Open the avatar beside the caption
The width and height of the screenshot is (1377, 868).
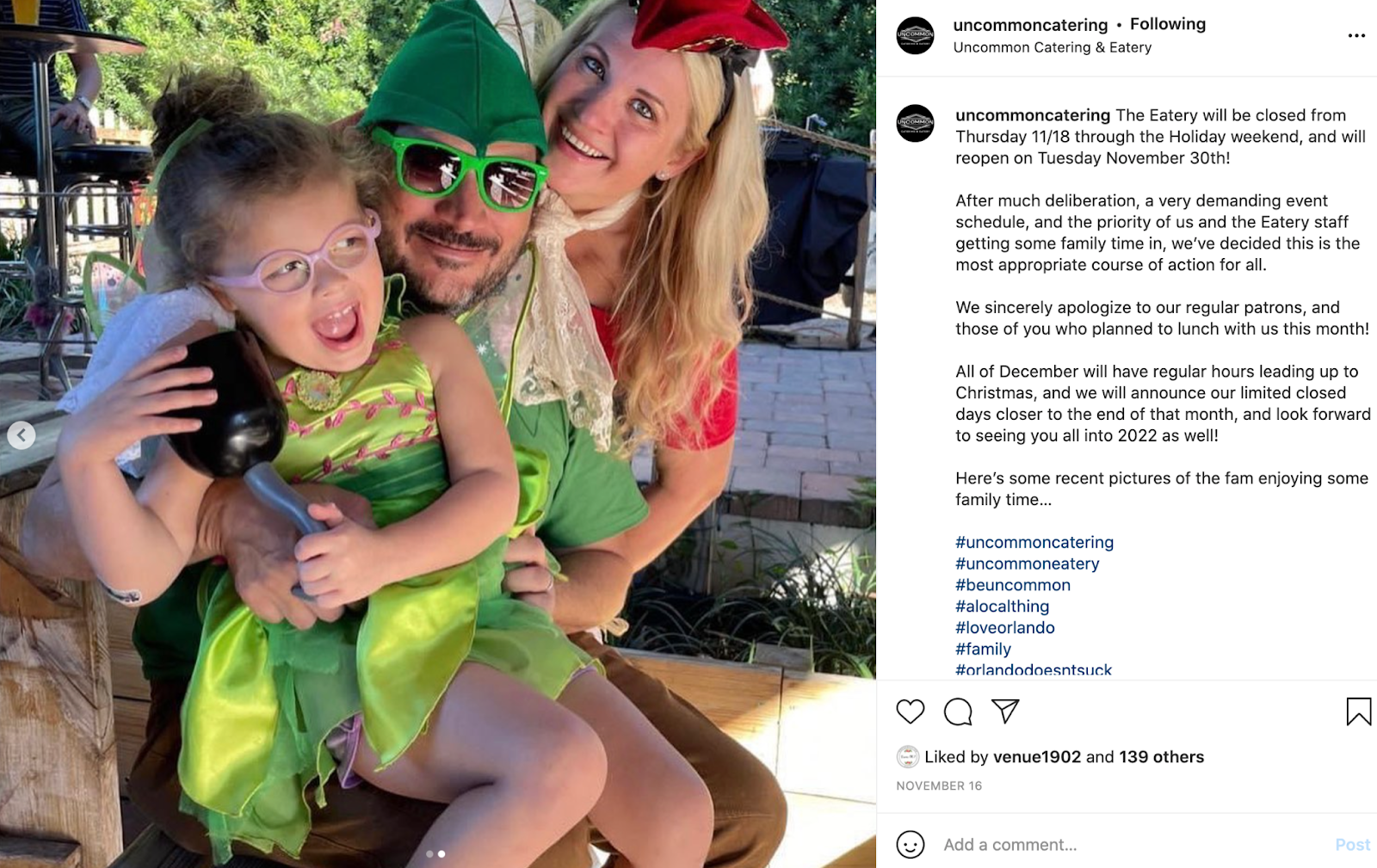point(915,123)
